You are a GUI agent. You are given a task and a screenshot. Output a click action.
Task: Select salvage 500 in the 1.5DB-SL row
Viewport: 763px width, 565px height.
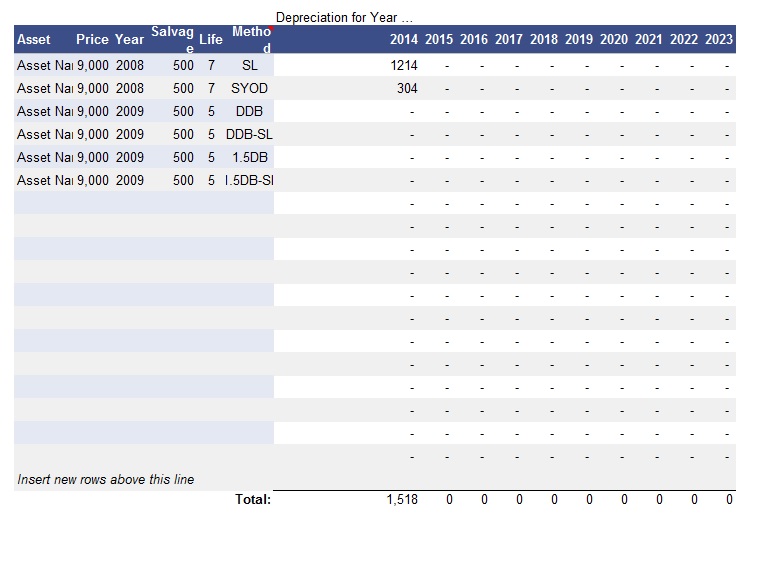pos(183,181)
